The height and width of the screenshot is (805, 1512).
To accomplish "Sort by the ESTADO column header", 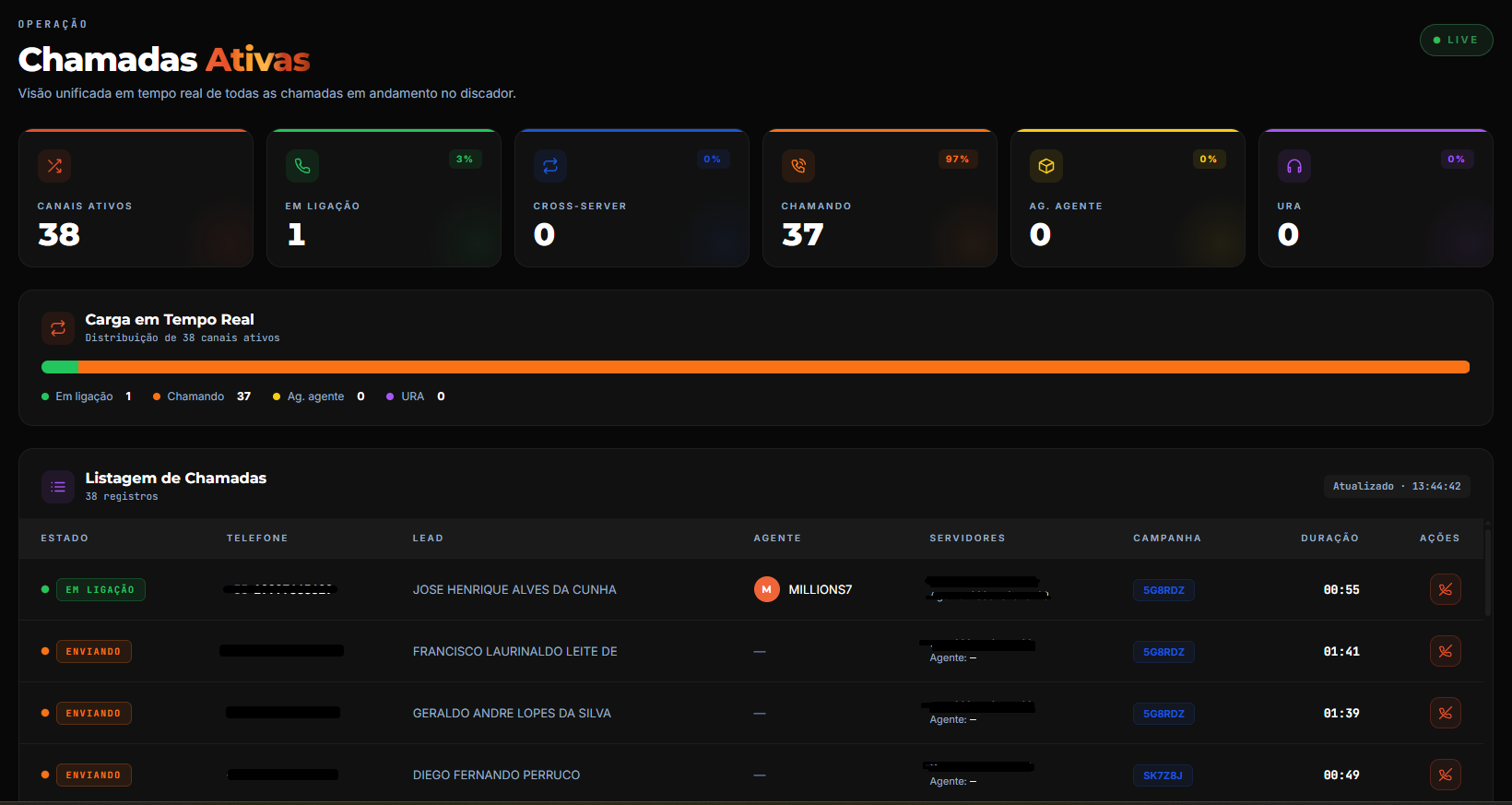I will 65,539.
